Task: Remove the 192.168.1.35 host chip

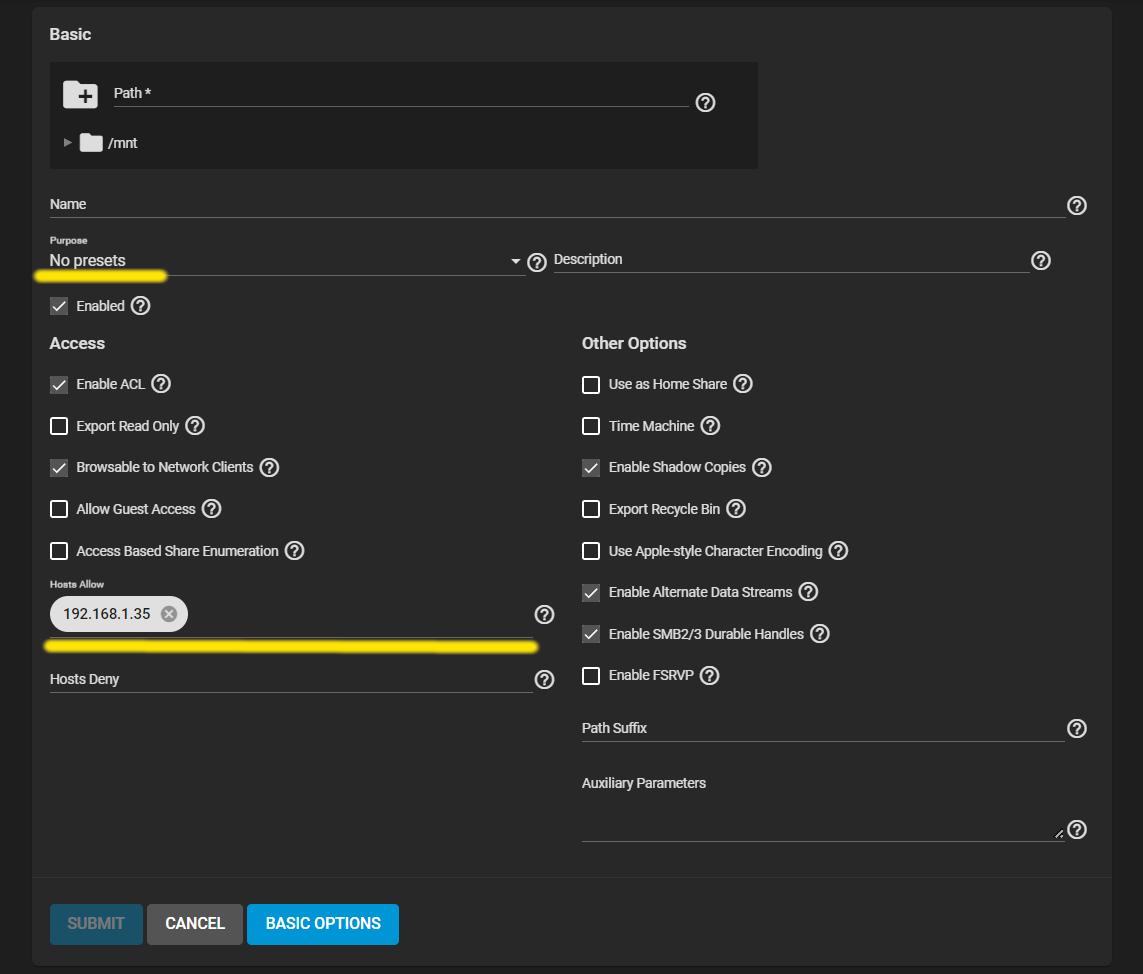Action: (x=169, y=614)
